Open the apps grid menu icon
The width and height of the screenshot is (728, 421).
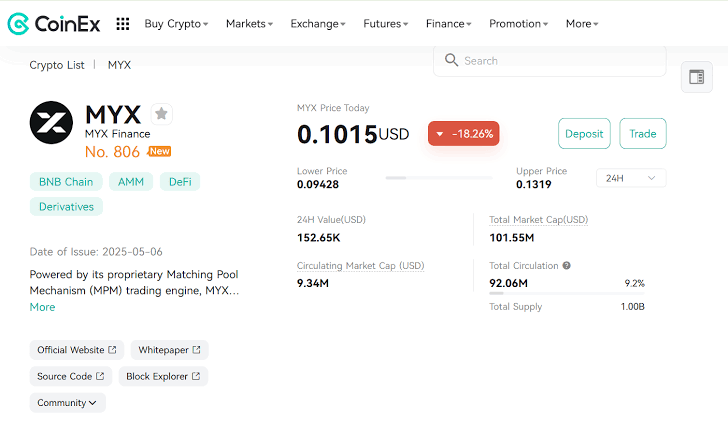click(123, 23)
